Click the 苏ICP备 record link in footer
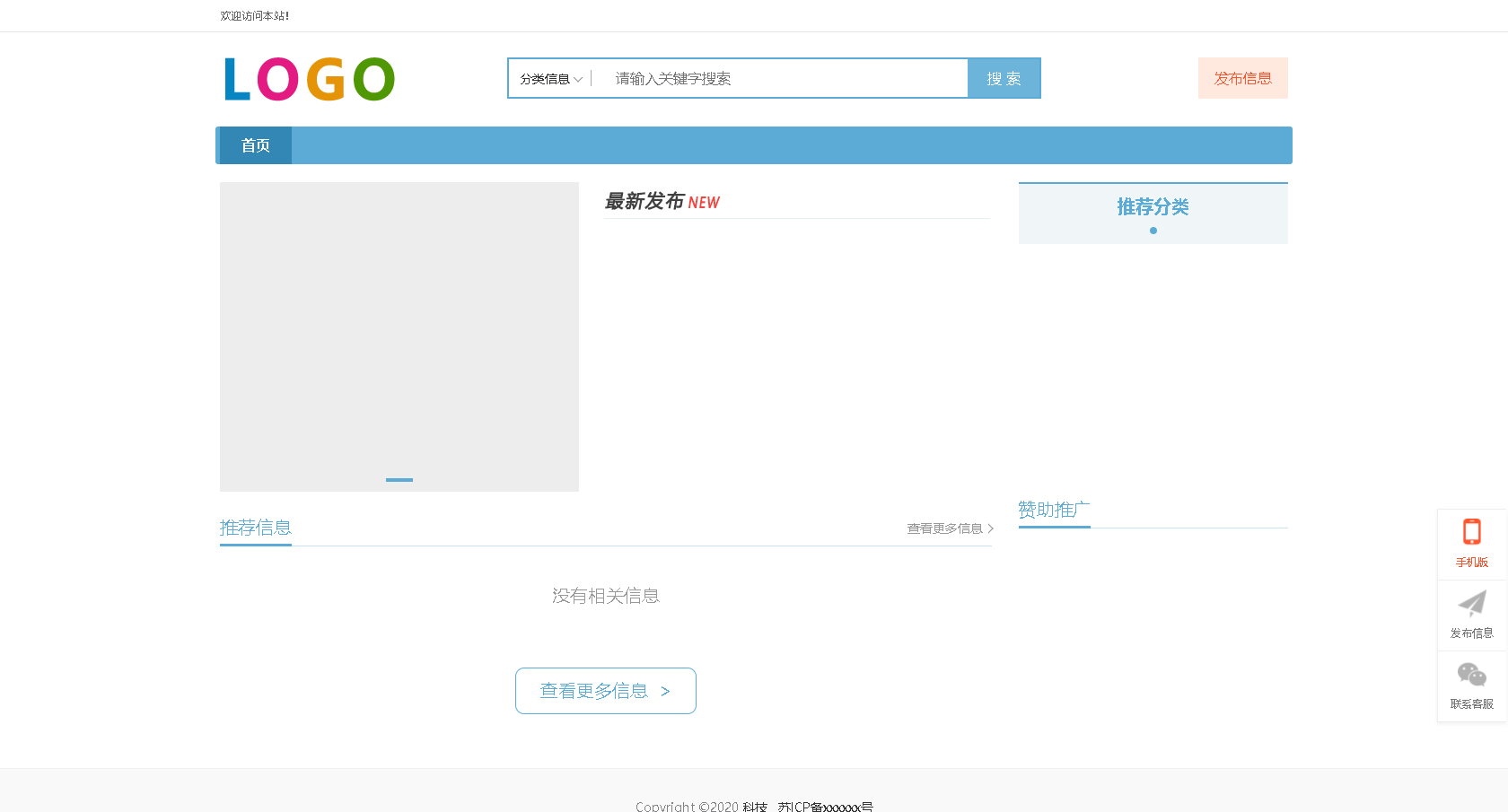 click(825, 807)
